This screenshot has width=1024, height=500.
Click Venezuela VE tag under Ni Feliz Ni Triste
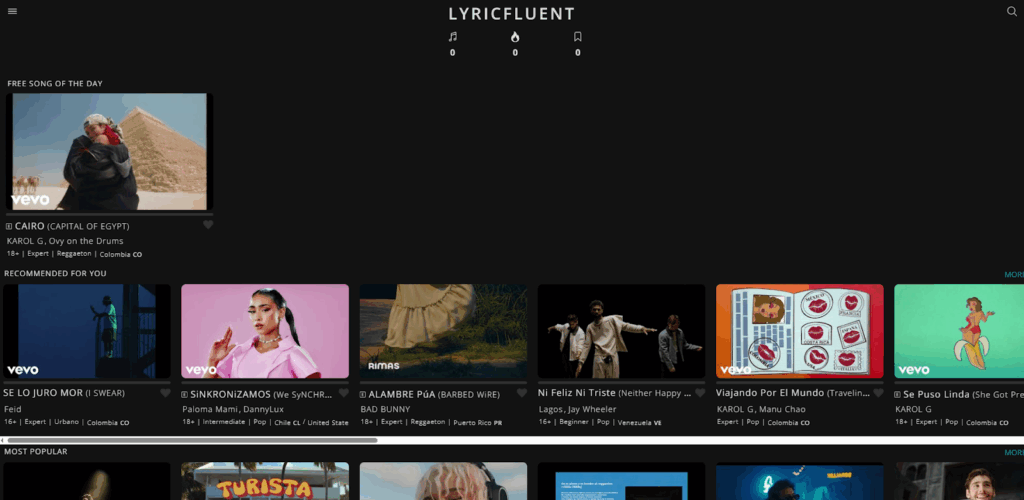coord(639,422)
